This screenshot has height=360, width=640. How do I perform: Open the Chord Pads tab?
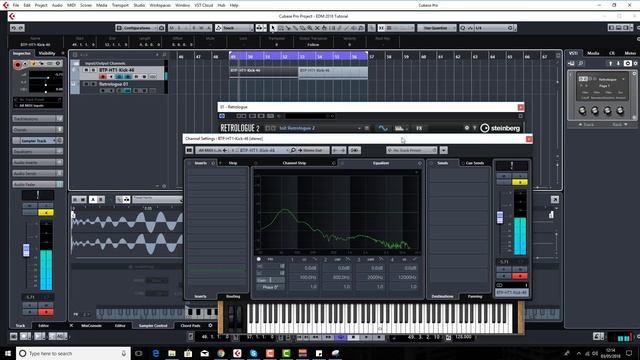coord(190,326)
